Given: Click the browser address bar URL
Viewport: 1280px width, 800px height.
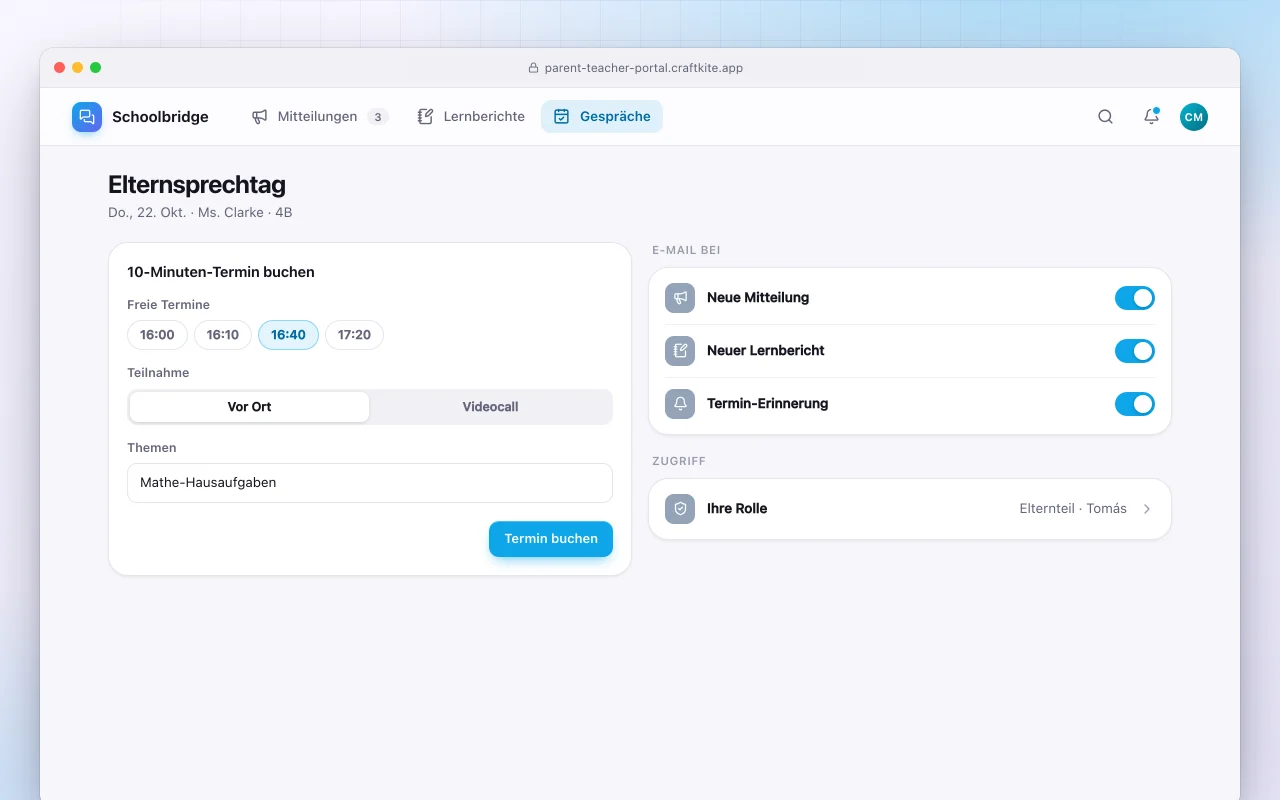Looking at the screenshot, I should coord(643,68).
